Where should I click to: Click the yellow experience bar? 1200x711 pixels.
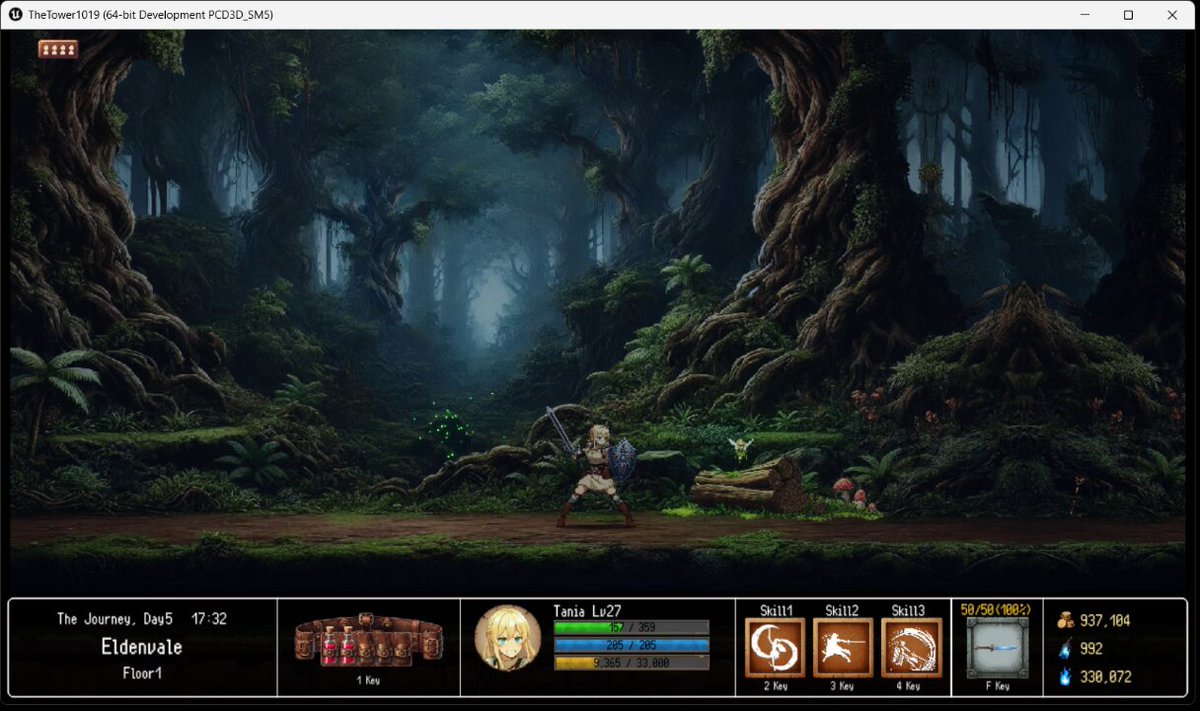coord(631,662)
